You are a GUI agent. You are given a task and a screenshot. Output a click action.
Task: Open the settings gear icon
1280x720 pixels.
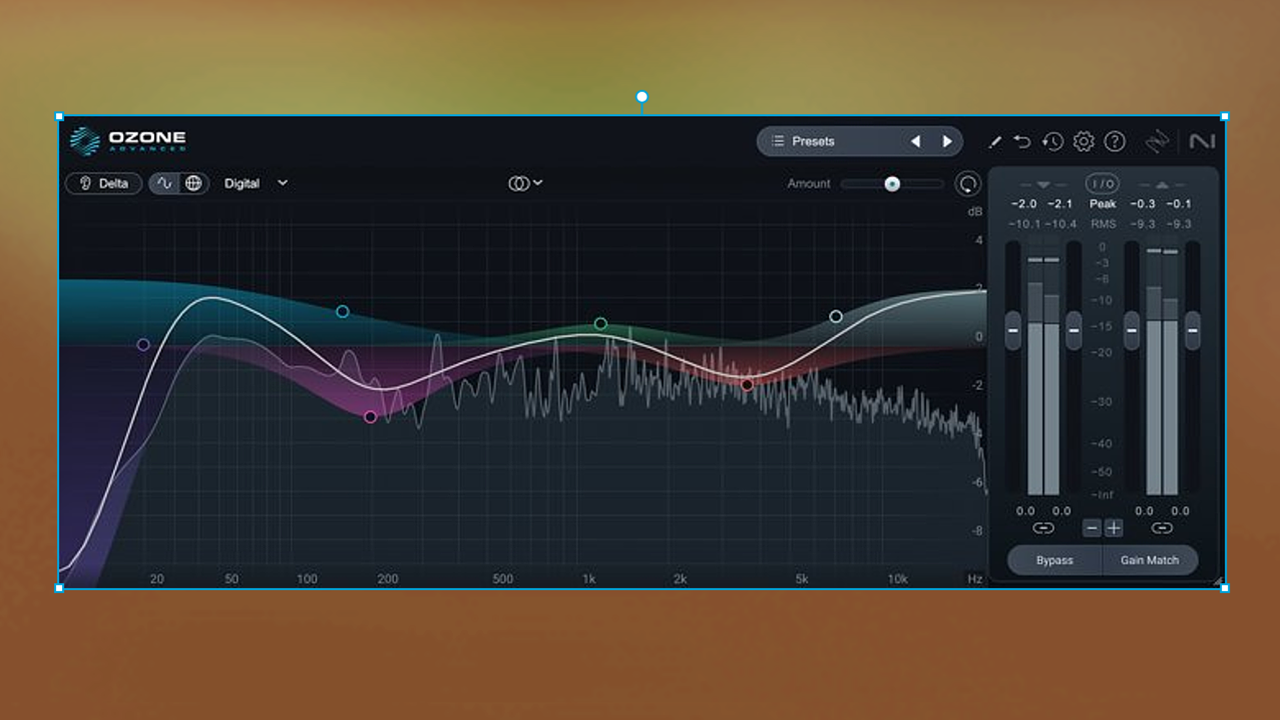(1082, 141)
